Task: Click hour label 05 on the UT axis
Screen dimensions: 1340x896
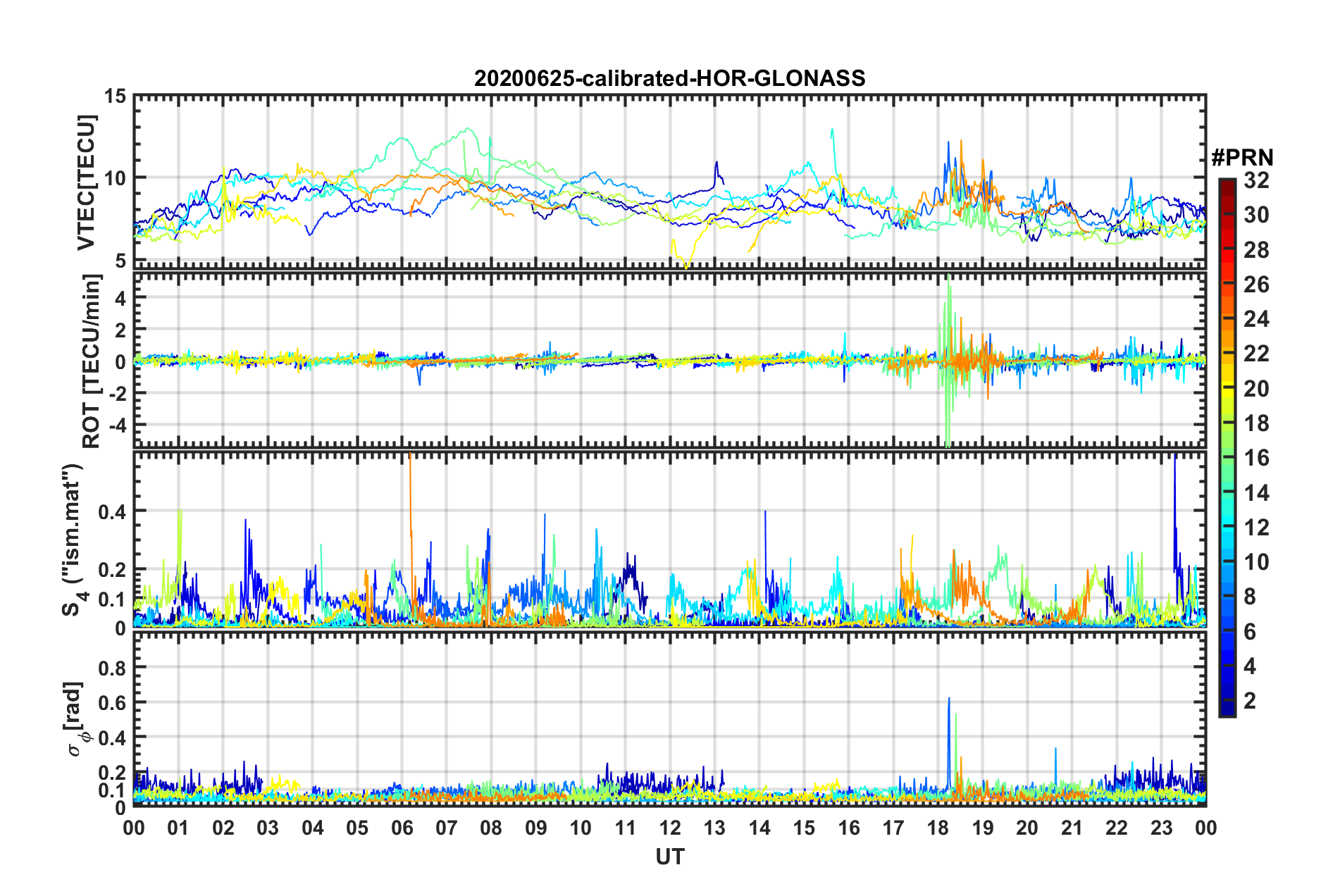Action: tap(357, 828)
